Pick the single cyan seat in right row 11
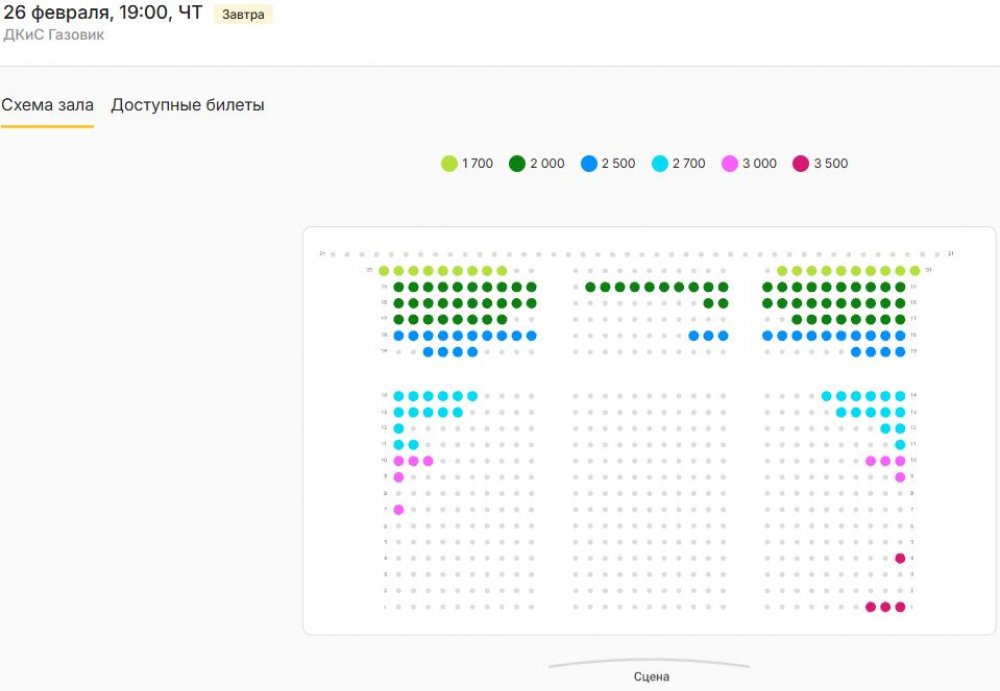Screen dimensions: 1000x691 pos(900,444)
